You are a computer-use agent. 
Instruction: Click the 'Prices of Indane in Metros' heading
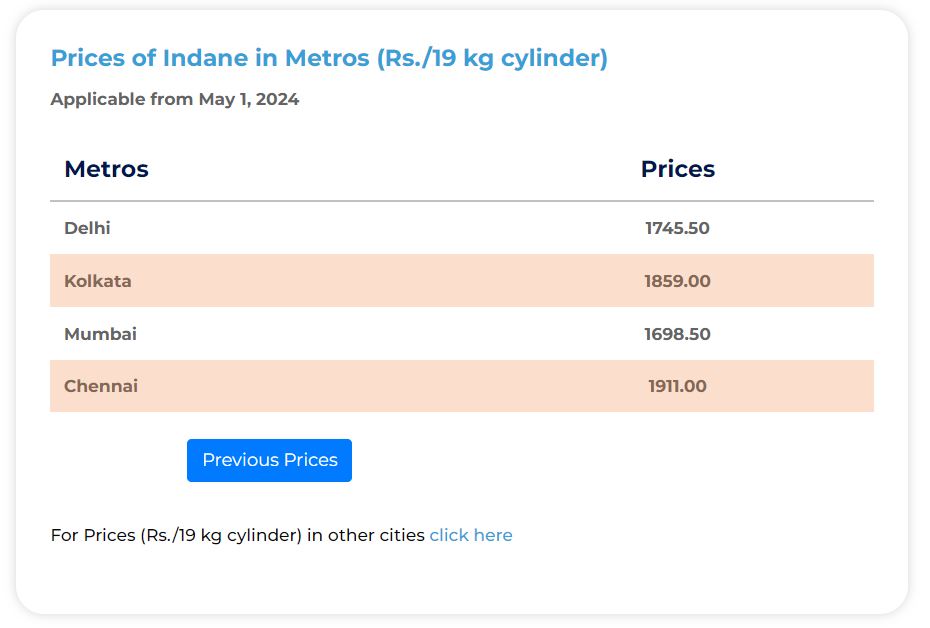click(x=329, y=58)
